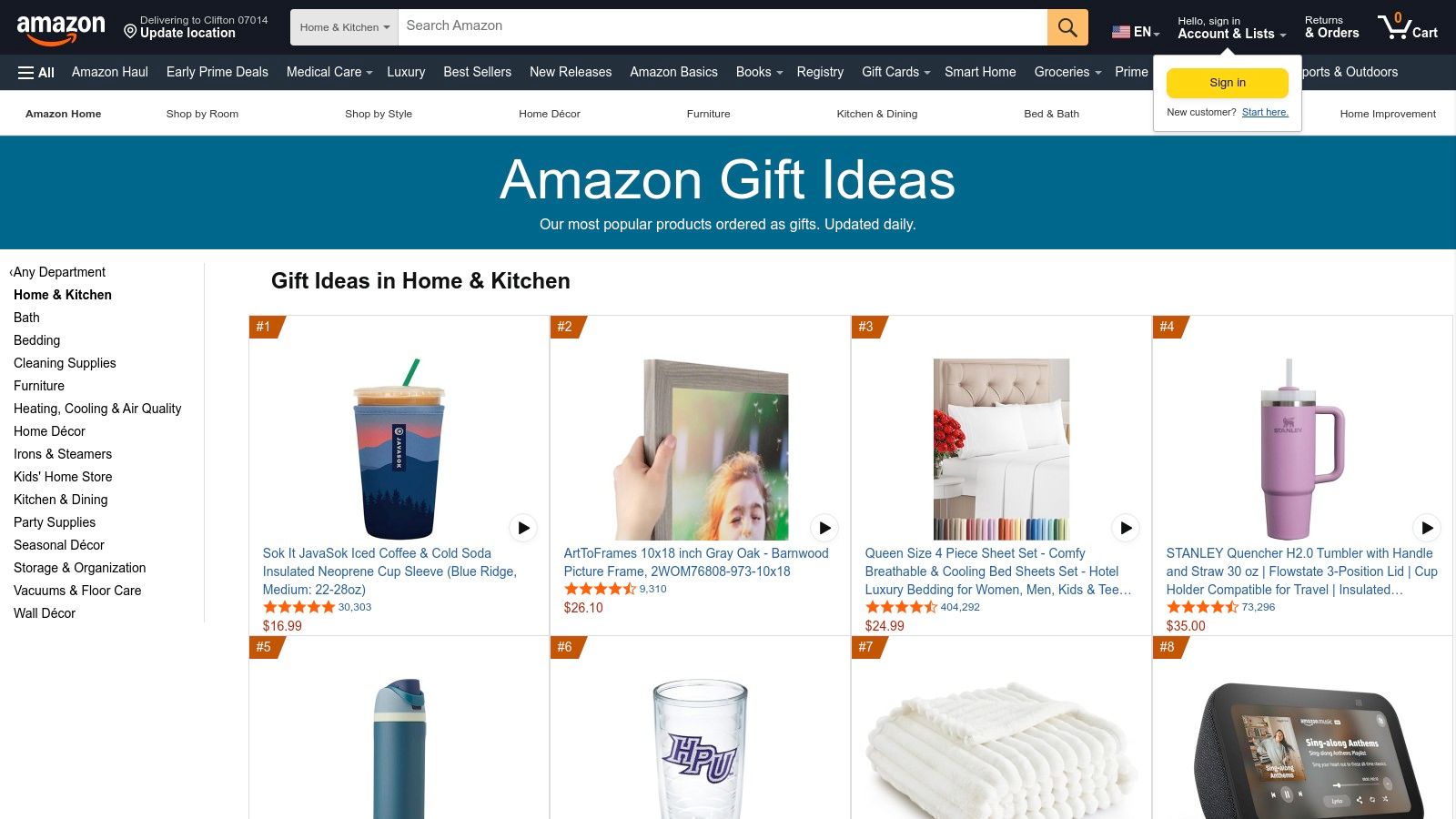Expand the Groceries dropdown
Viewport: 1456px width, 819px height.
1067,72
